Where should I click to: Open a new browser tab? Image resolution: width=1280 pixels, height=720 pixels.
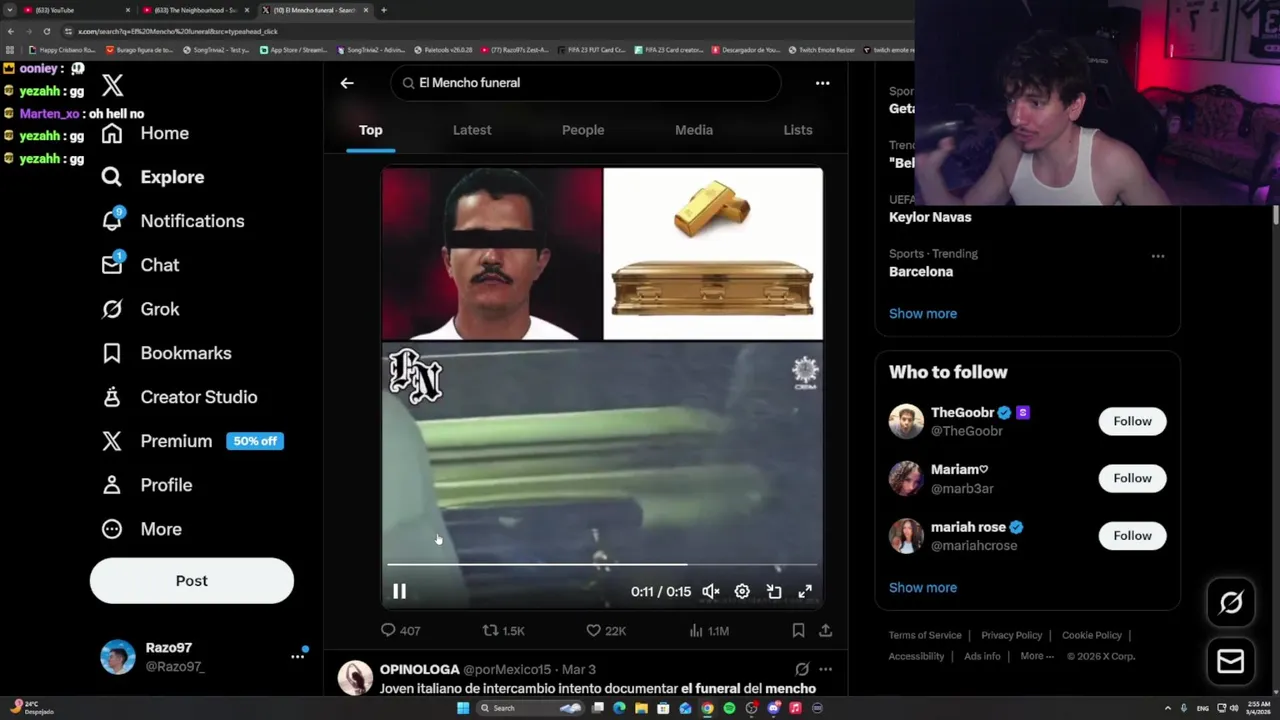click(x=384, y=10)
